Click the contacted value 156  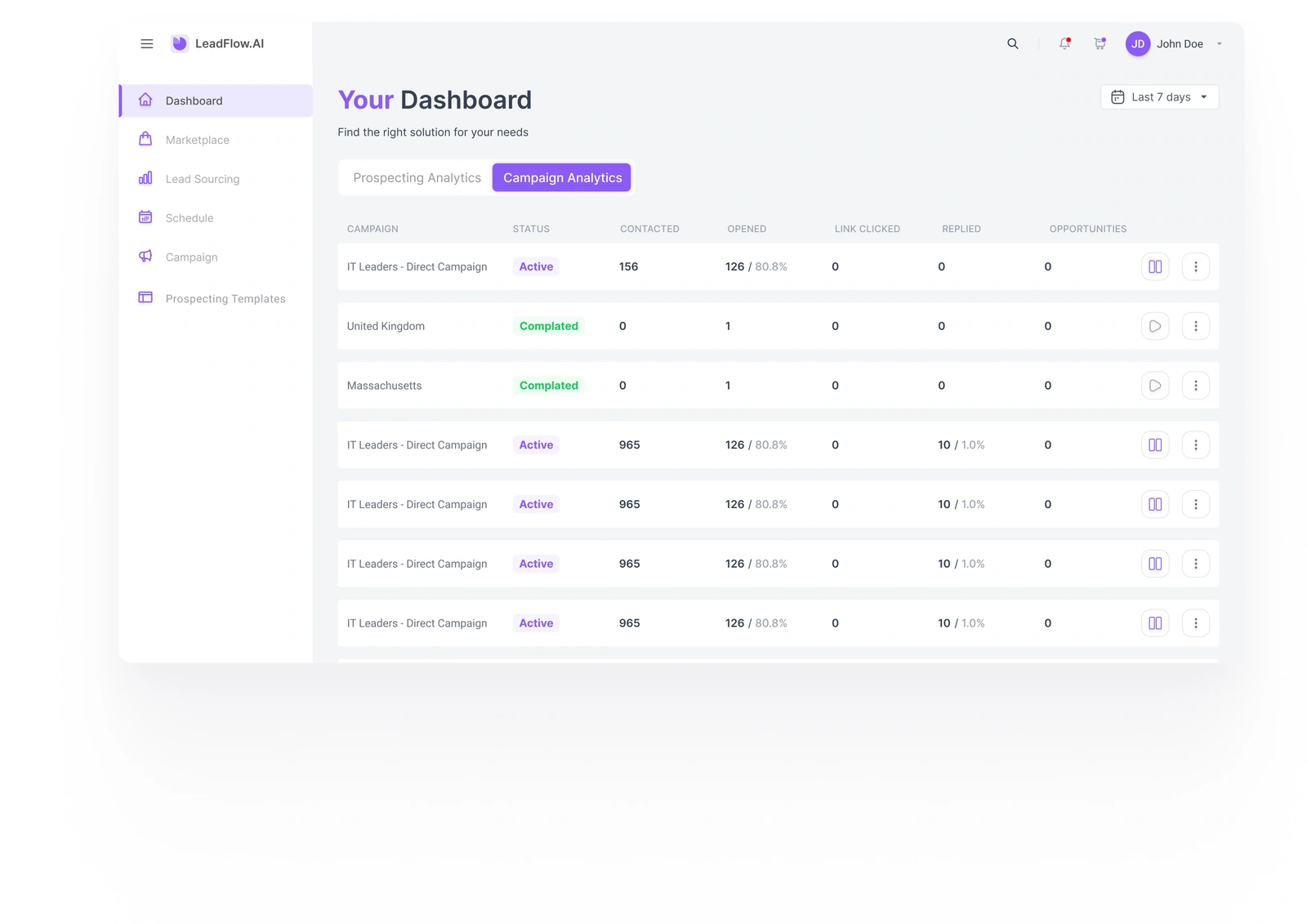pos(628,266)
